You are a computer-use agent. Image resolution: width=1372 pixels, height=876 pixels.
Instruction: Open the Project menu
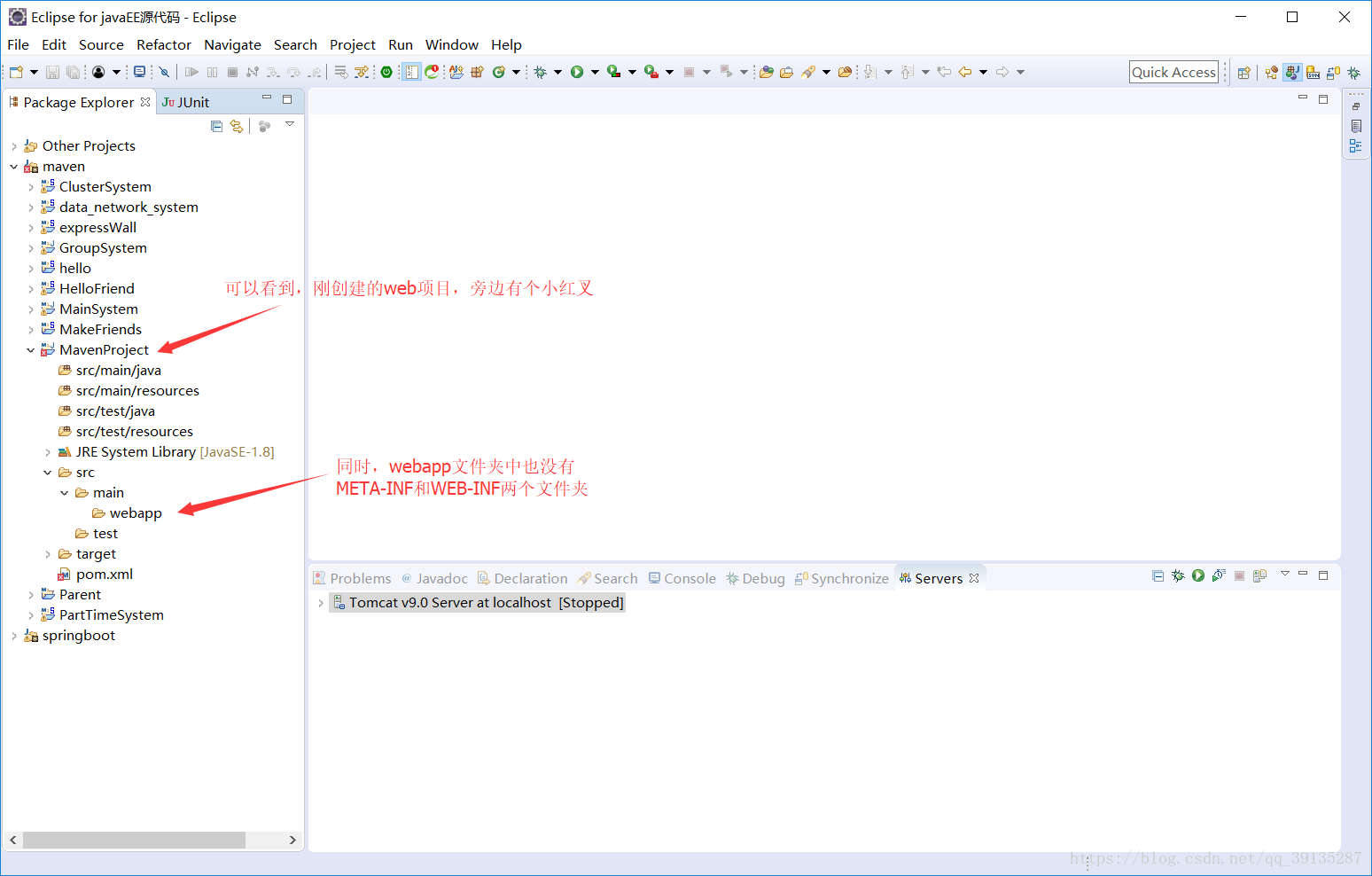pyautogui.click(x=353, y=44)
